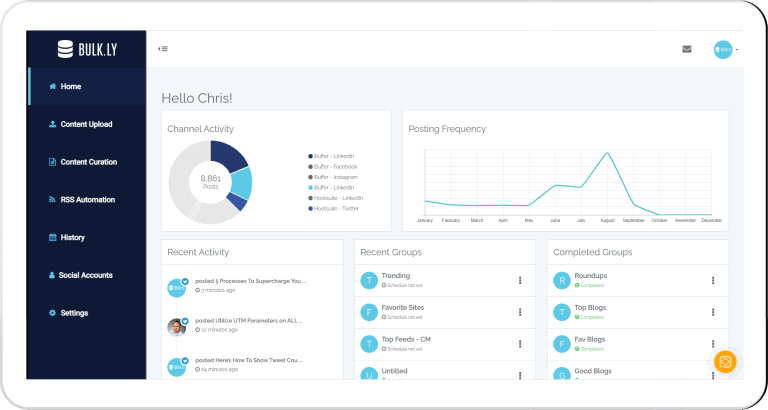Screen dimensions: 768x410
Task: Open the orange help chat widget
Action: [725, 361]
